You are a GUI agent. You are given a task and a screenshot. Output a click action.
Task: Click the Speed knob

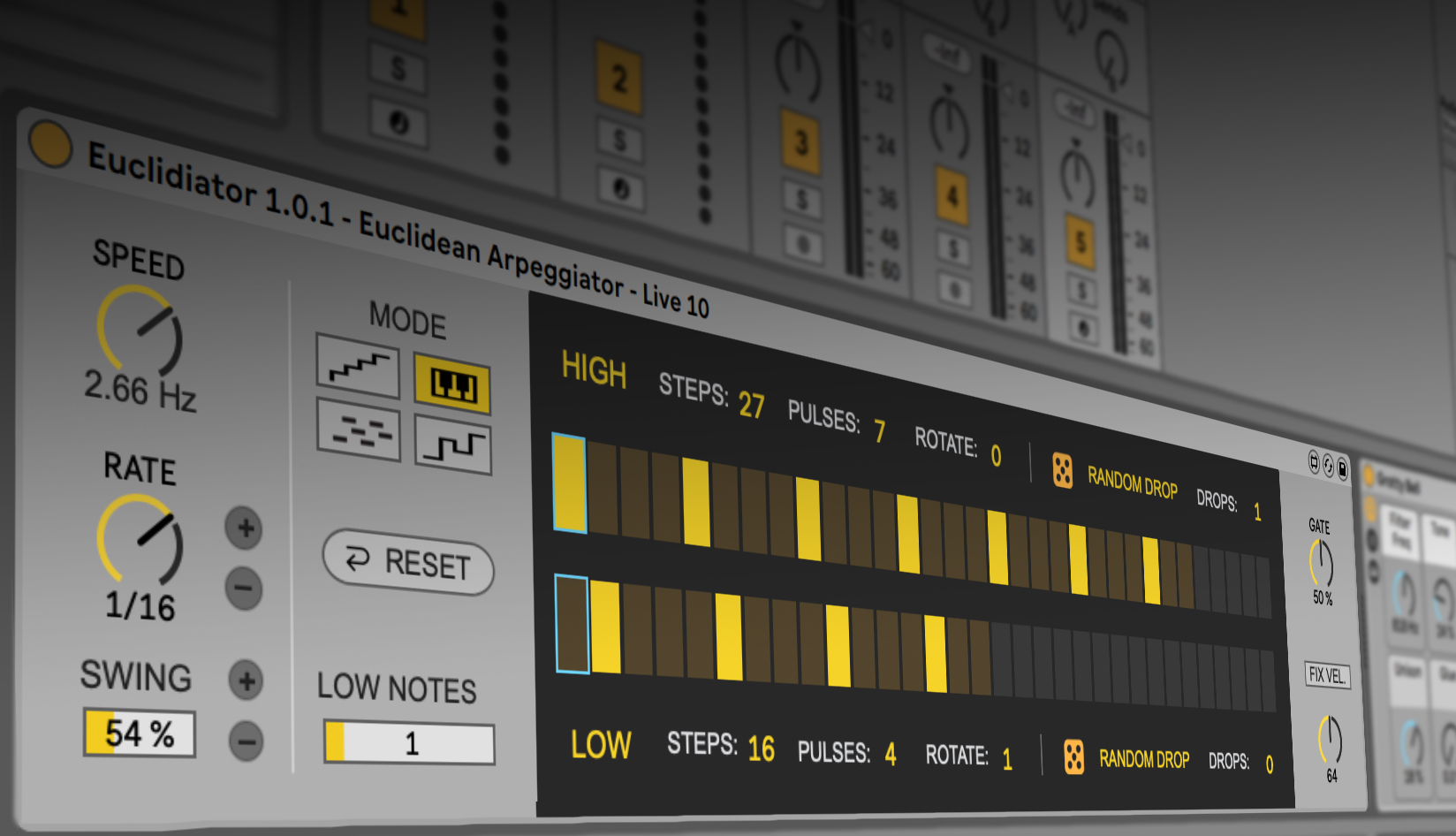[x=140, y=331]
